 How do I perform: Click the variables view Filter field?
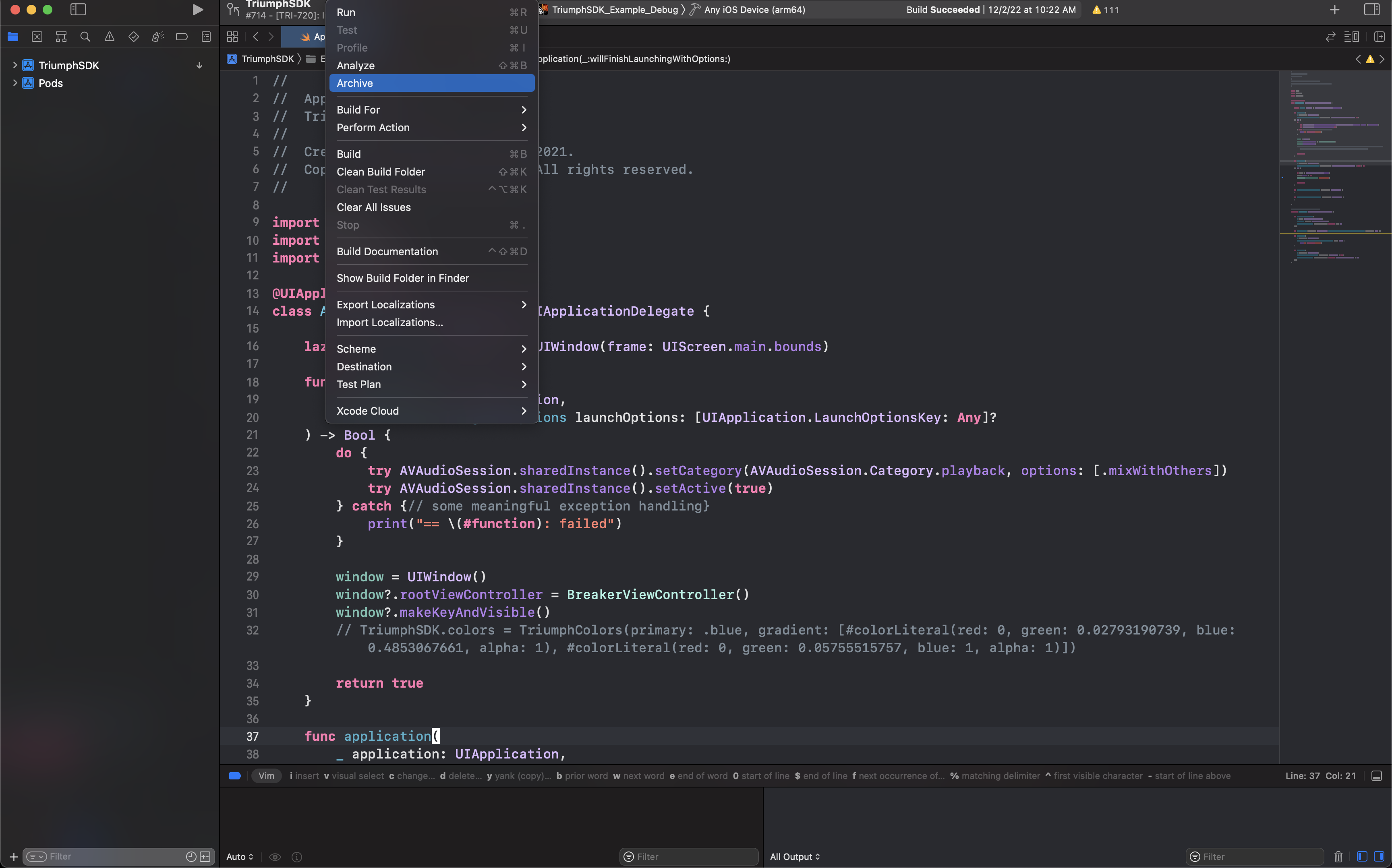pos(688,856)
